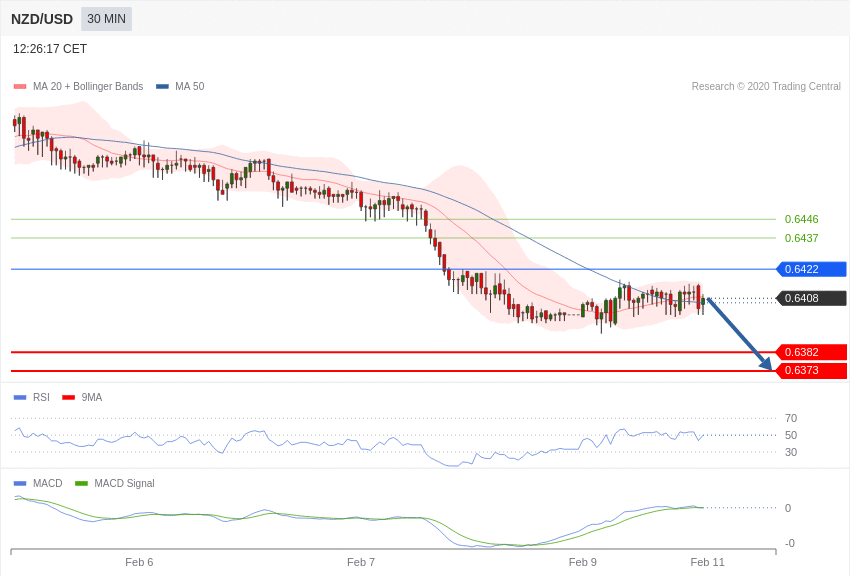Click the Feb 11 date axis label
Image resolution: width=850 pixels, height=576 pixels.
(x=707, y=562)
